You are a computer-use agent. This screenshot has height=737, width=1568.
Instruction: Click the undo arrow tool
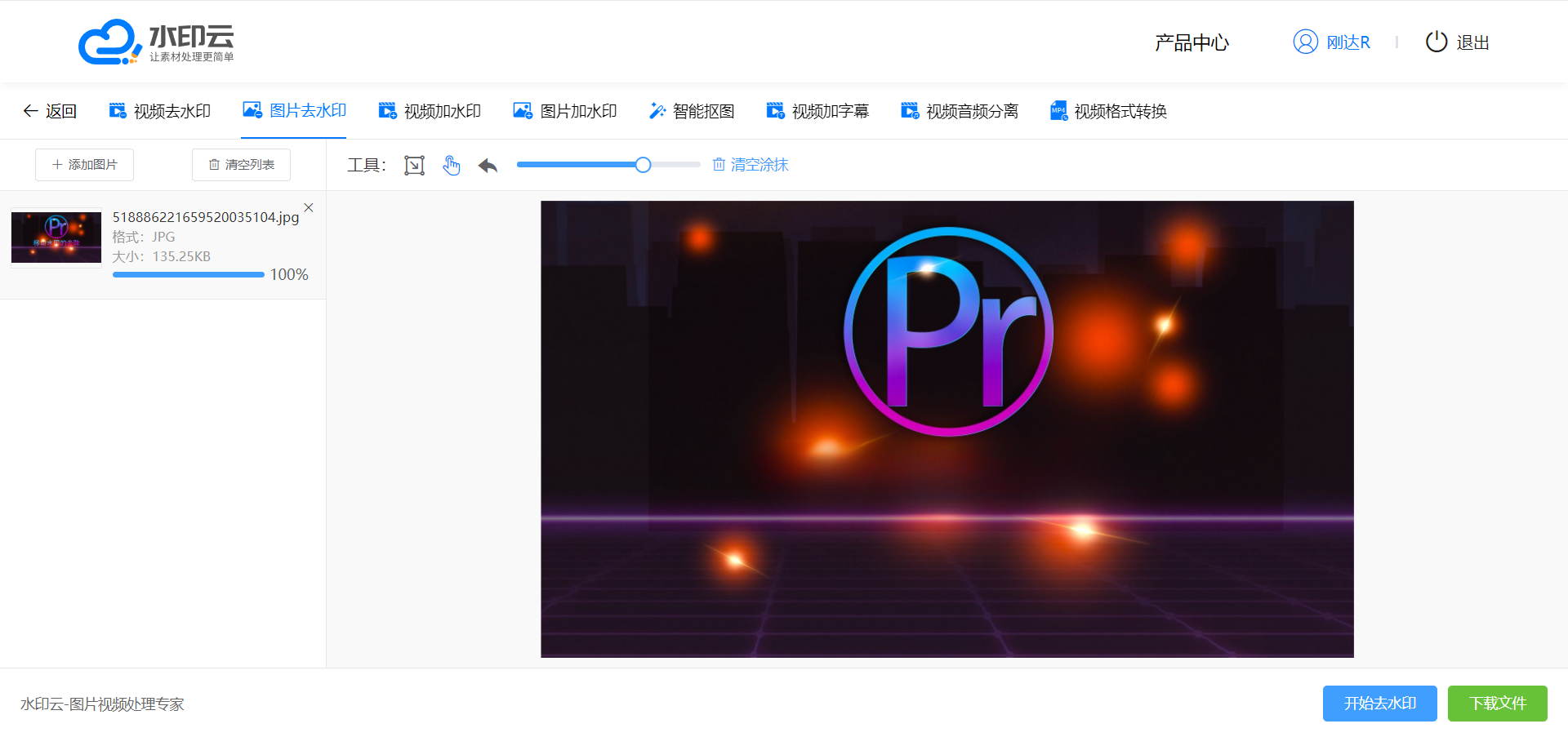[488, 166]
